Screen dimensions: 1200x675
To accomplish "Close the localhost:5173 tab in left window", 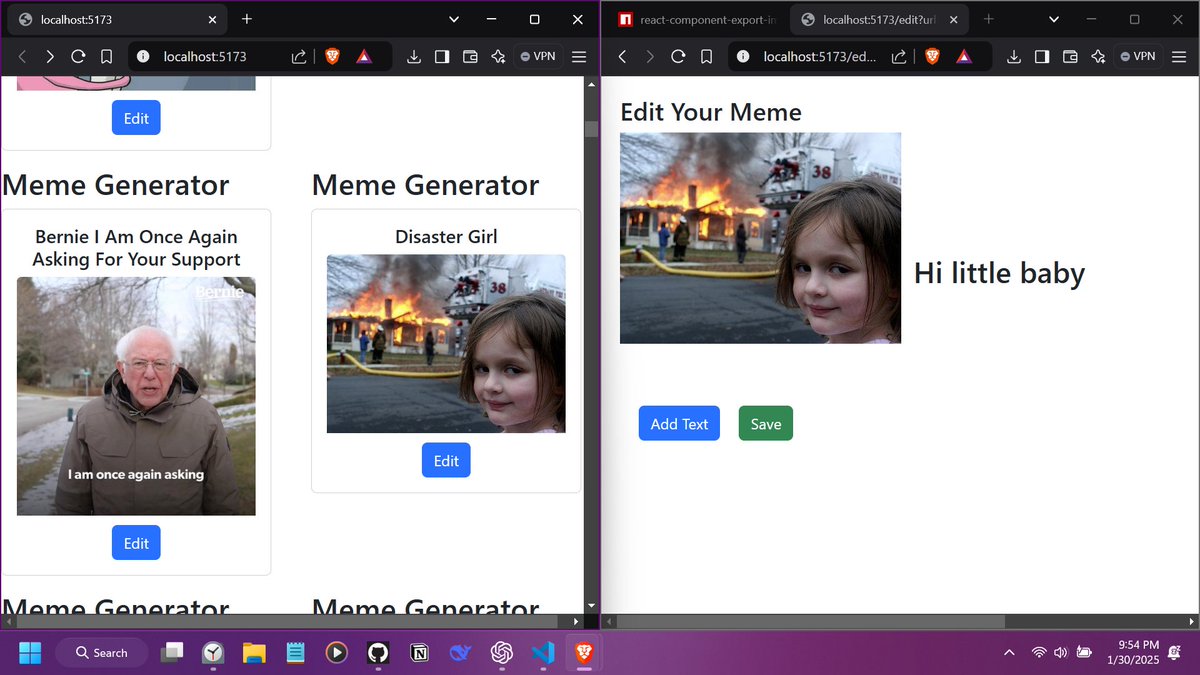I will click(x=211, y=19).
